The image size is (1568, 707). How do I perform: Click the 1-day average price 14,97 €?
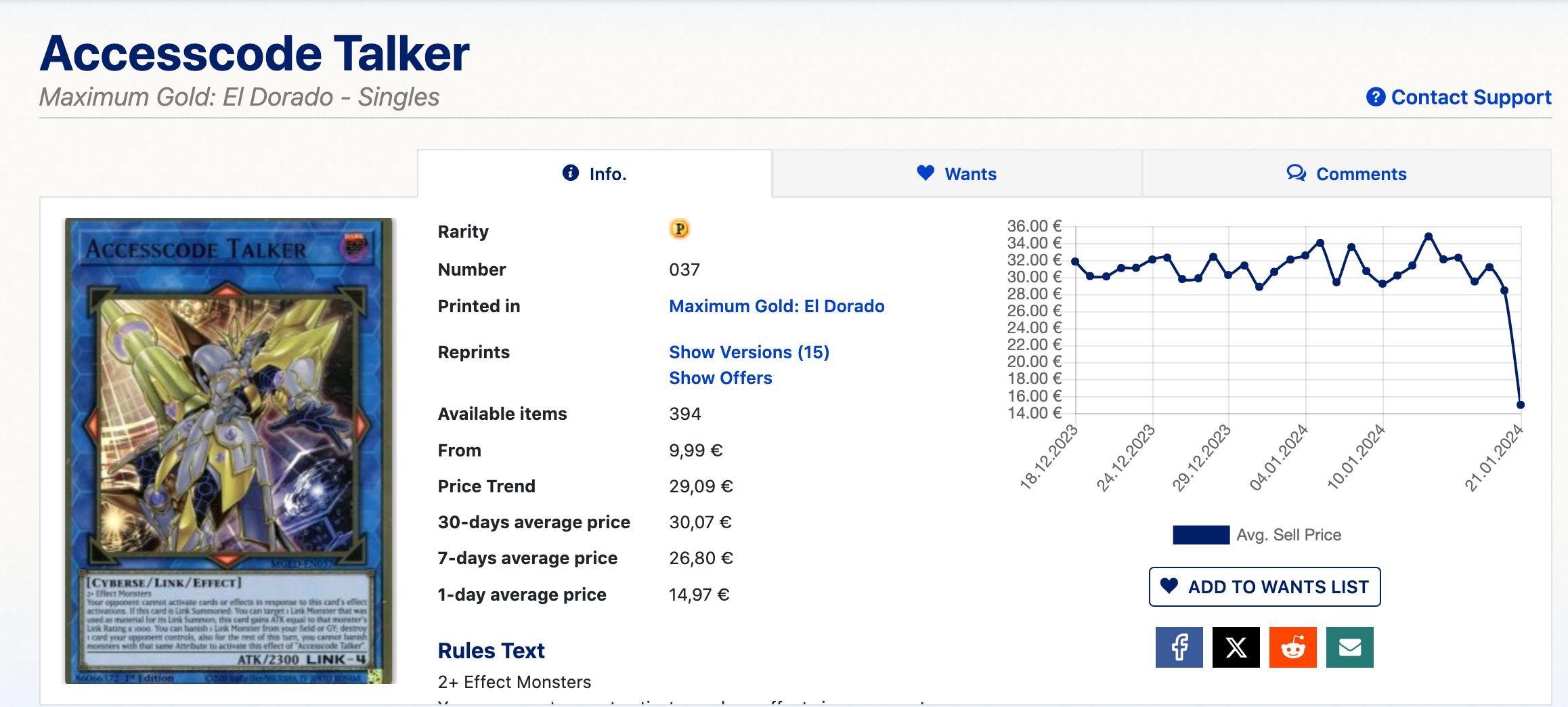699,595
